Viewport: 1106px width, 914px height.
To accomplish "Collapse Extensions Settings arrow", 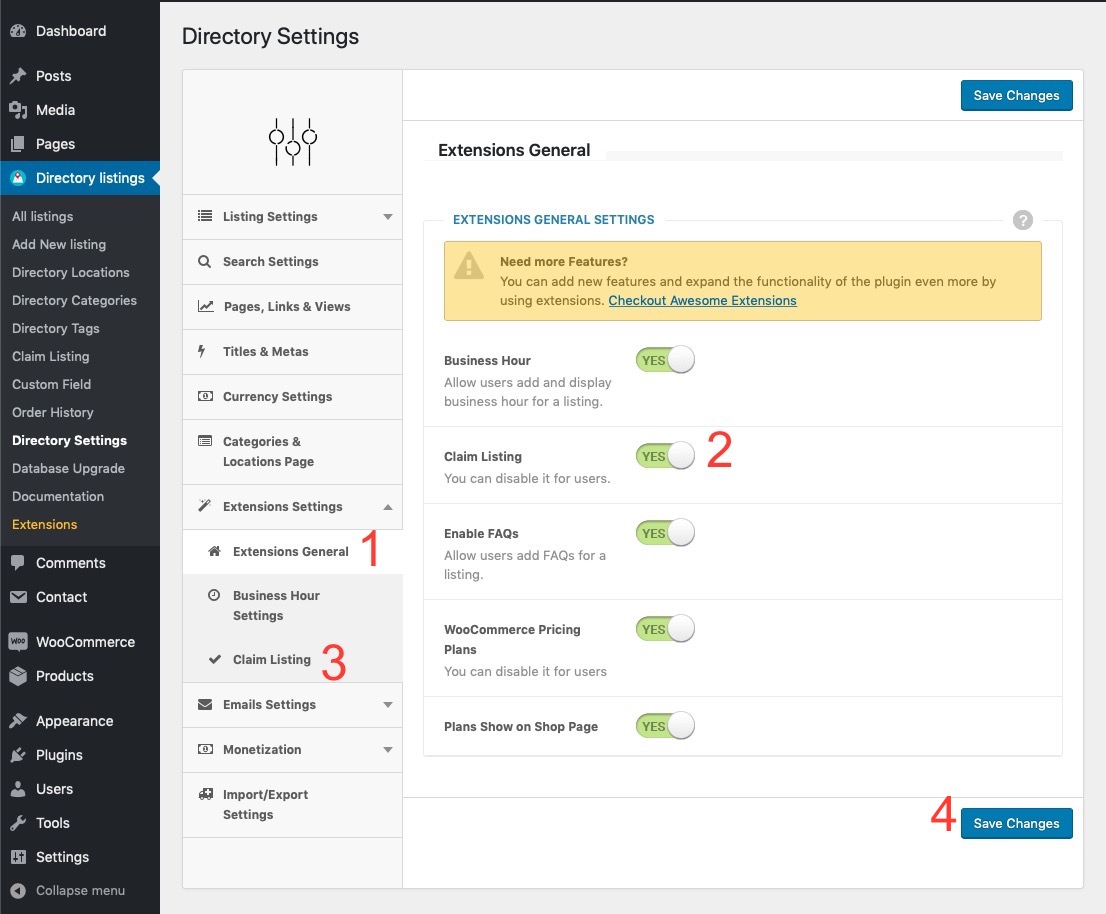I will [x=388, y=507].
